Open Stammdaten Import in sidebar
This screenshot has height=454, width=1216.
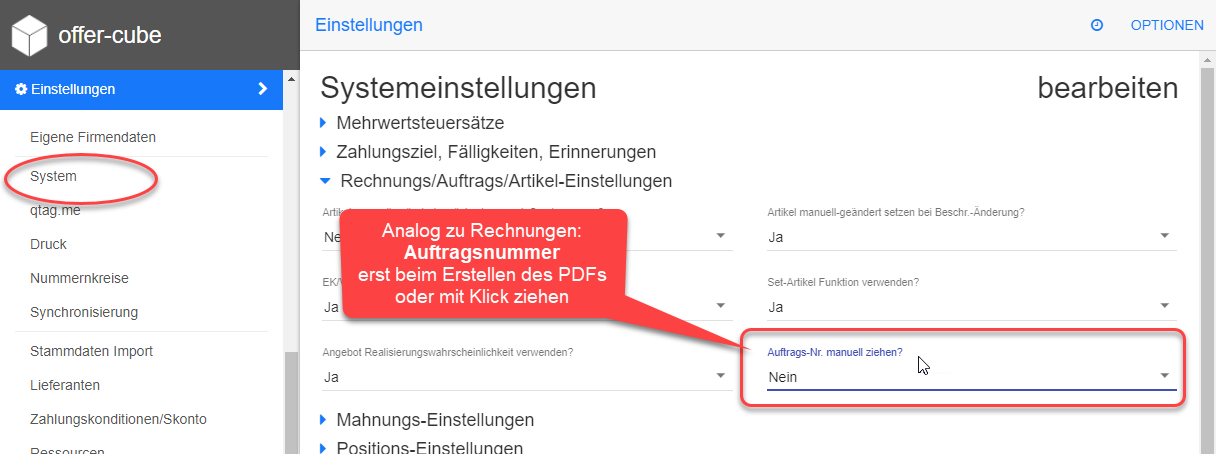tap(91, 351)
